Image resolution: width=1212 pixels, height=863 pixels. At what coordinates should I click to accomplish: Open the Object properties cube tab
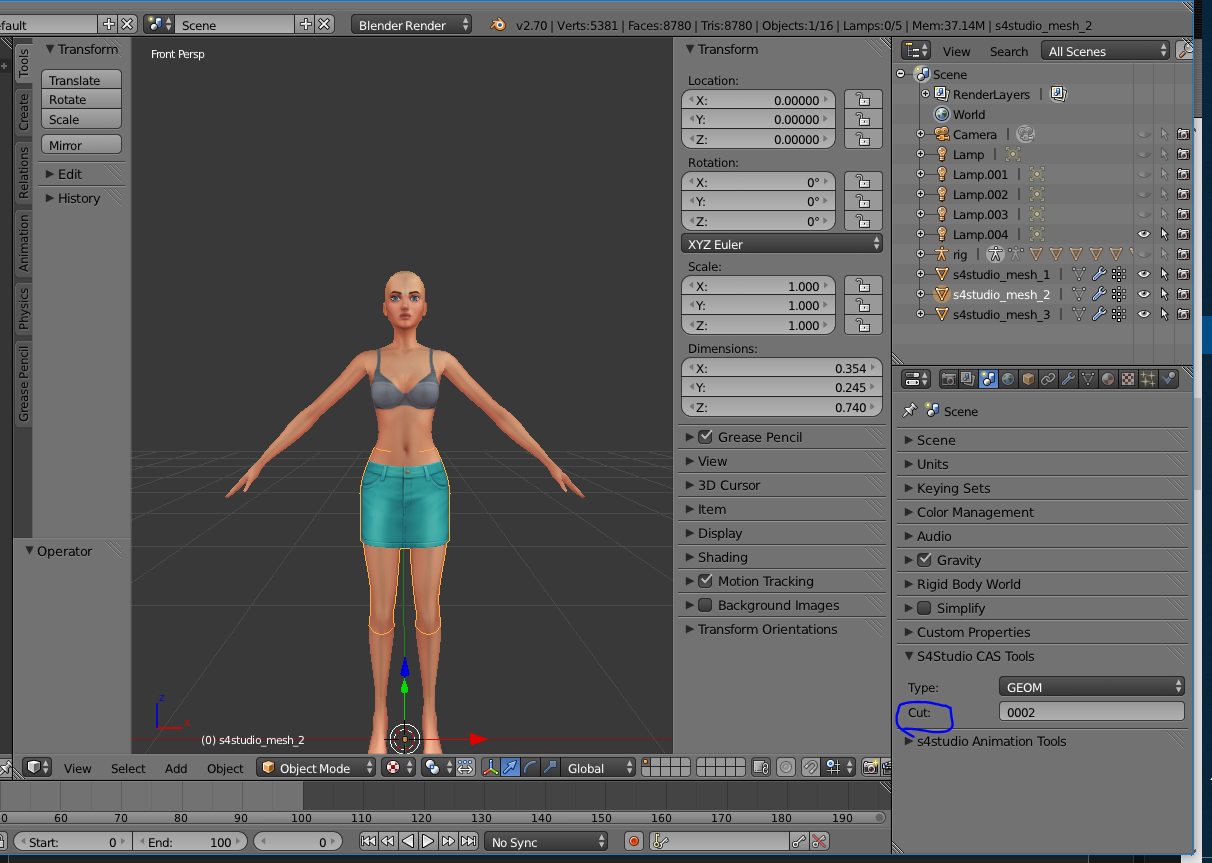[x=1028, y=379]
